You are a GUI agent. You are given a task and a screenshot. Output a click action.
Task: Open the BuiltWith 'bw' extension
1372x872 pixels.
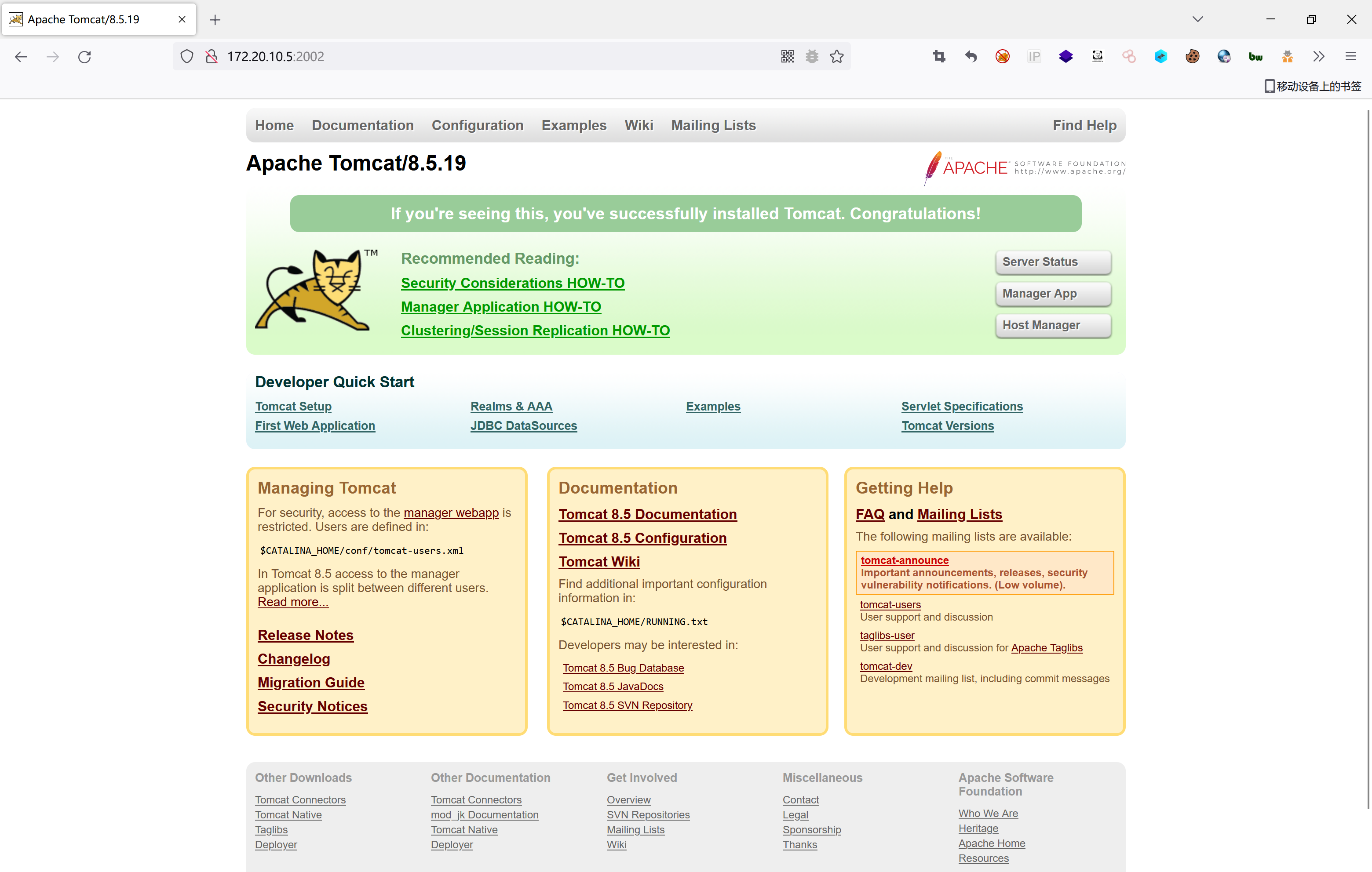click(1255, 56)
